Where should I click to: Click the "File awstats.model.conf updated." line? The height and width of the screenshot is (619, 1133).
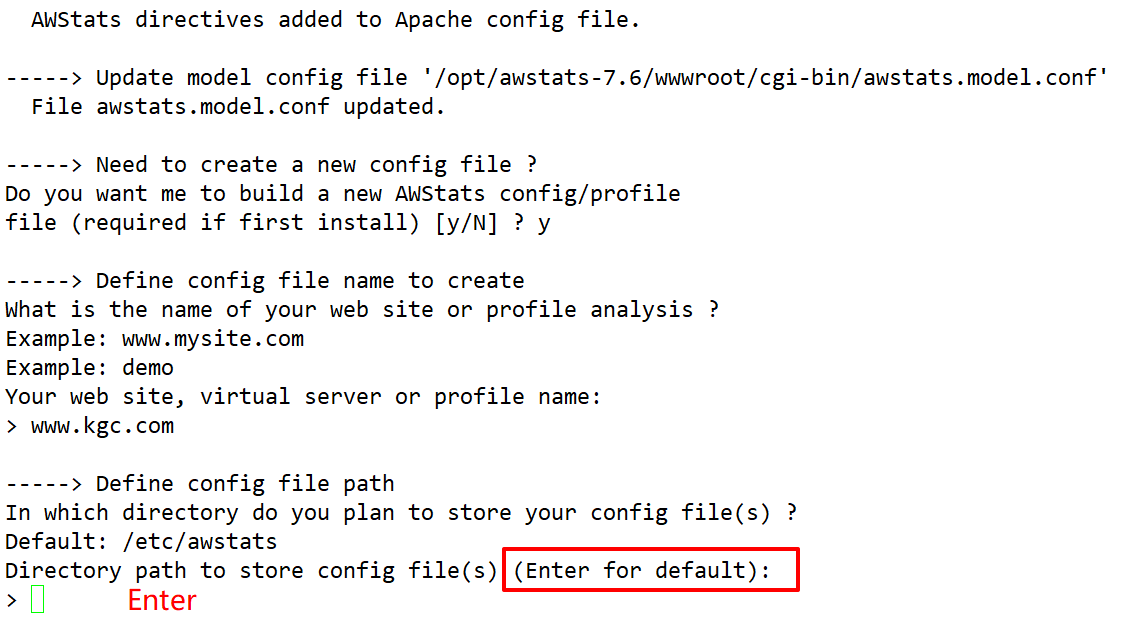pos(238,107)
